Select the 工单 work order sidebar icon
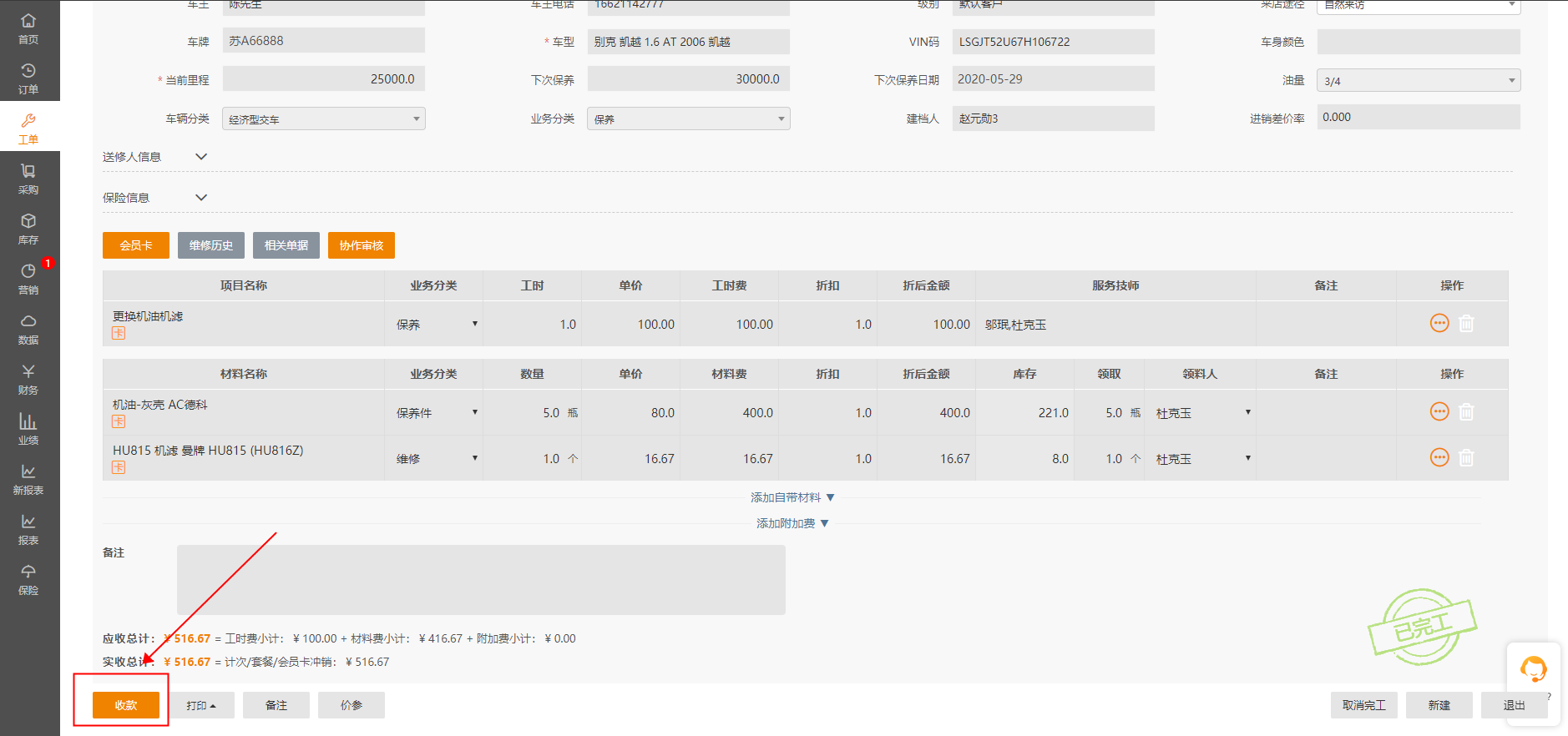This screenshot has height=736, width=1568. click(x=28, y=128)
